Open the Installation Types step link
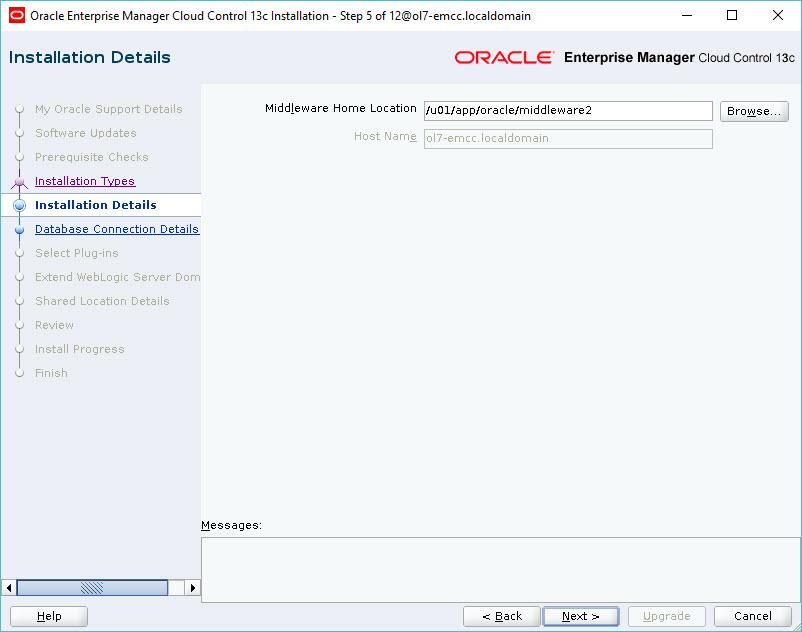Screen dimensions: 802x632 pos(85,181)
